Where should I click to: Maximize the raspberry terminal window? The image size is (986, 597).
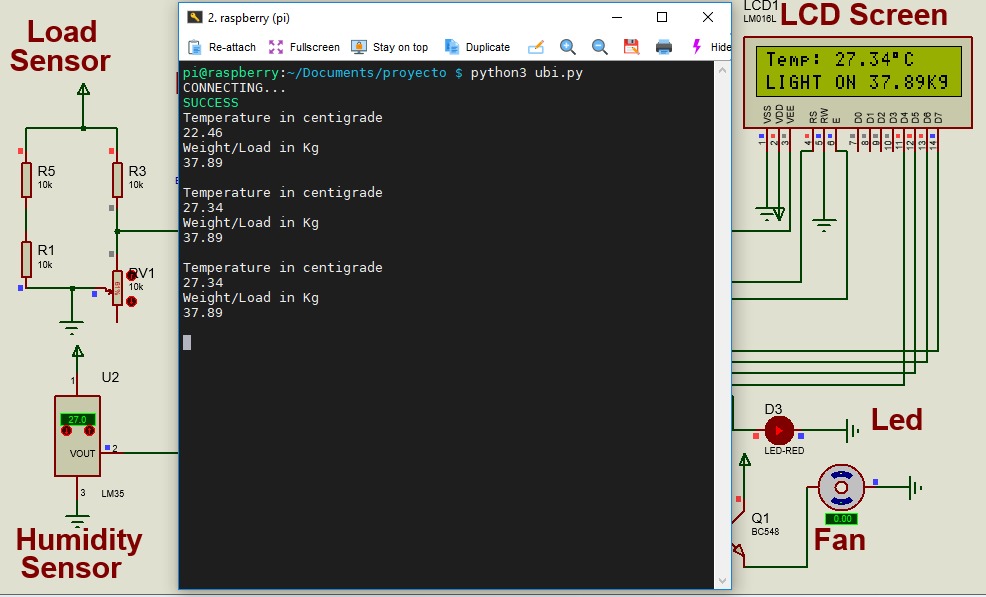[661, 17]
